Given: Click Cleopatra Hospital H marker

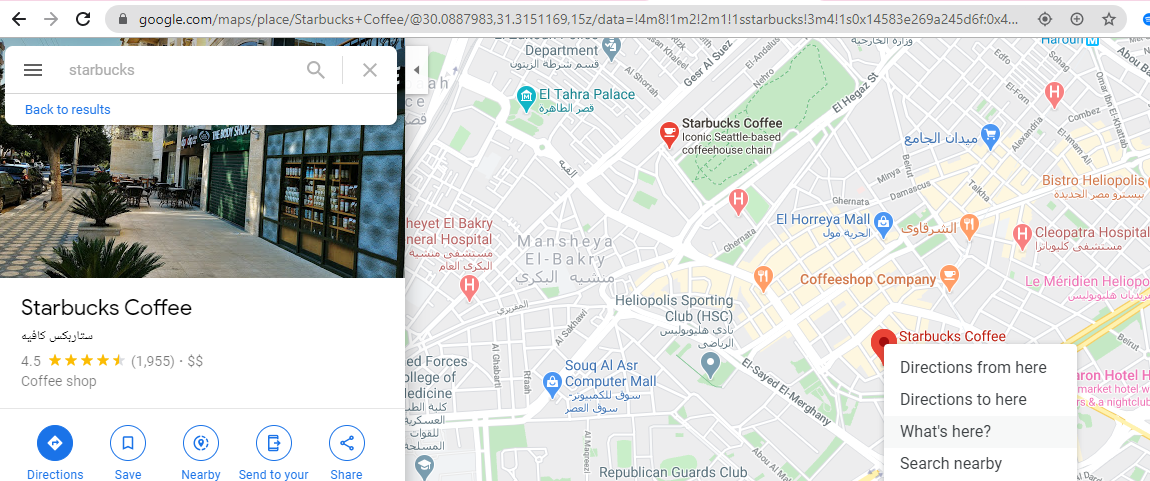Looking at the screenshot, I should (x=1022, y=236).
